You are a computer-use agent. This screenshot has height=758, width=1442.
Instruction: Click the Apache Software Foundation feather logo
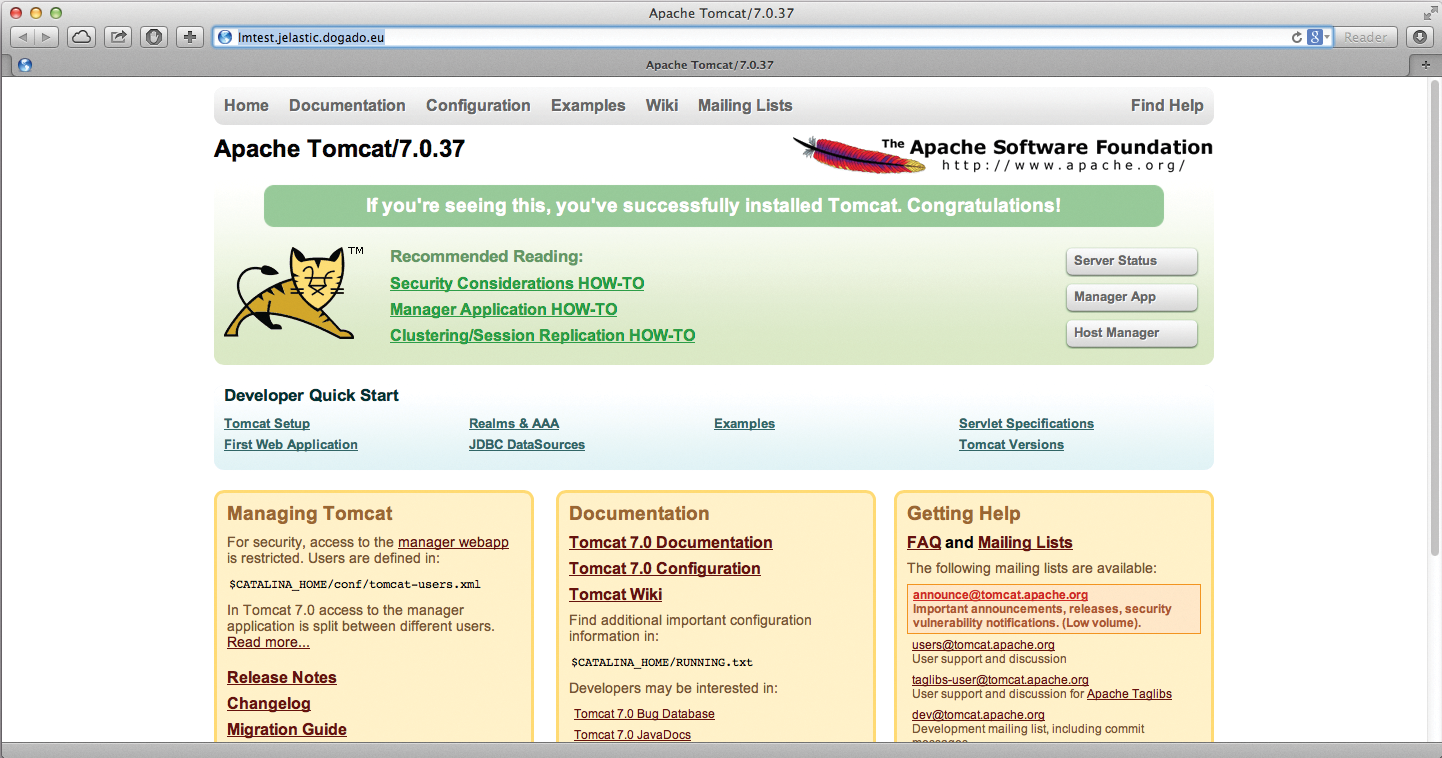click(x=1002, y=154)
